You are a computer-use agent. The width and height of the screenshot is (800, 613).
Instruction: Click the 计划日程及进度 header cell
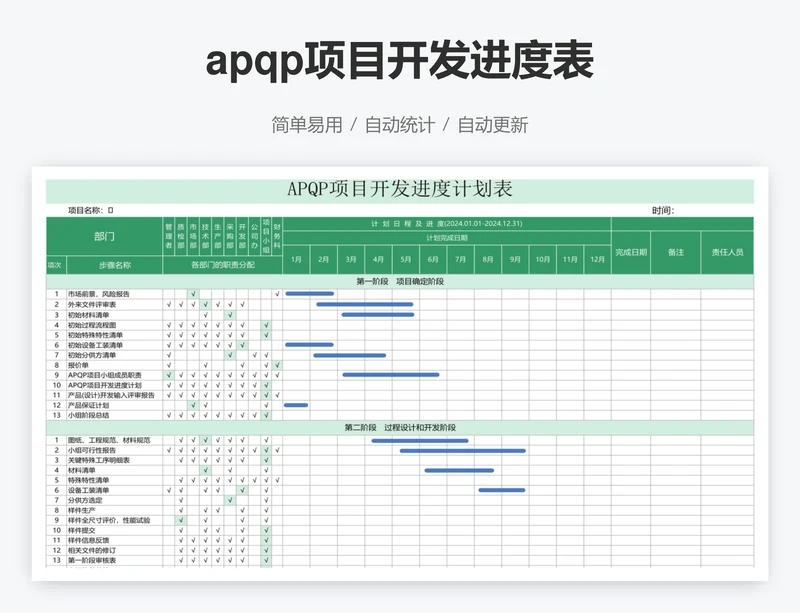point(447,224)
